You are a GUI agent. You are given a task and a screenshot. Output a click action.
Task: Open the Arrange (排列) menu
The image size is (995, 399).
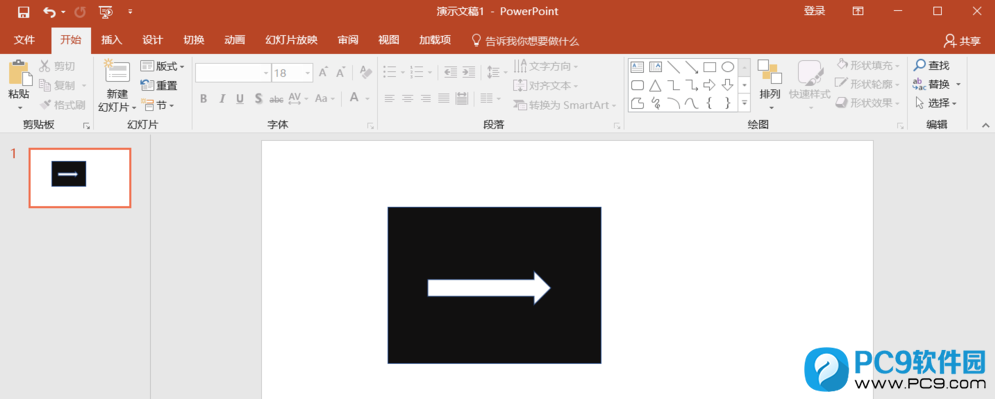pyautogui.click(x=770, y=84)
